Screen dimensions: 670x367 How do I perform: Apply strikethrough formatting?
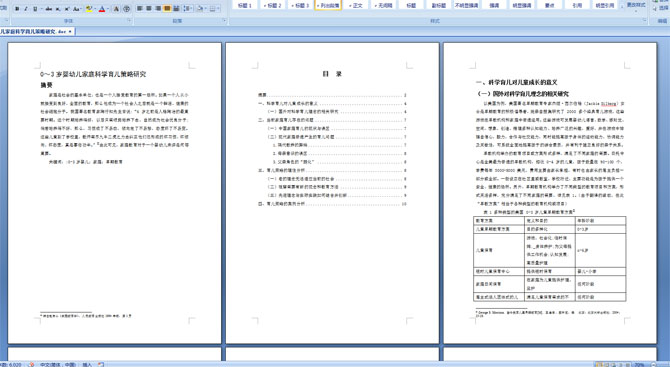click(49, 9)
